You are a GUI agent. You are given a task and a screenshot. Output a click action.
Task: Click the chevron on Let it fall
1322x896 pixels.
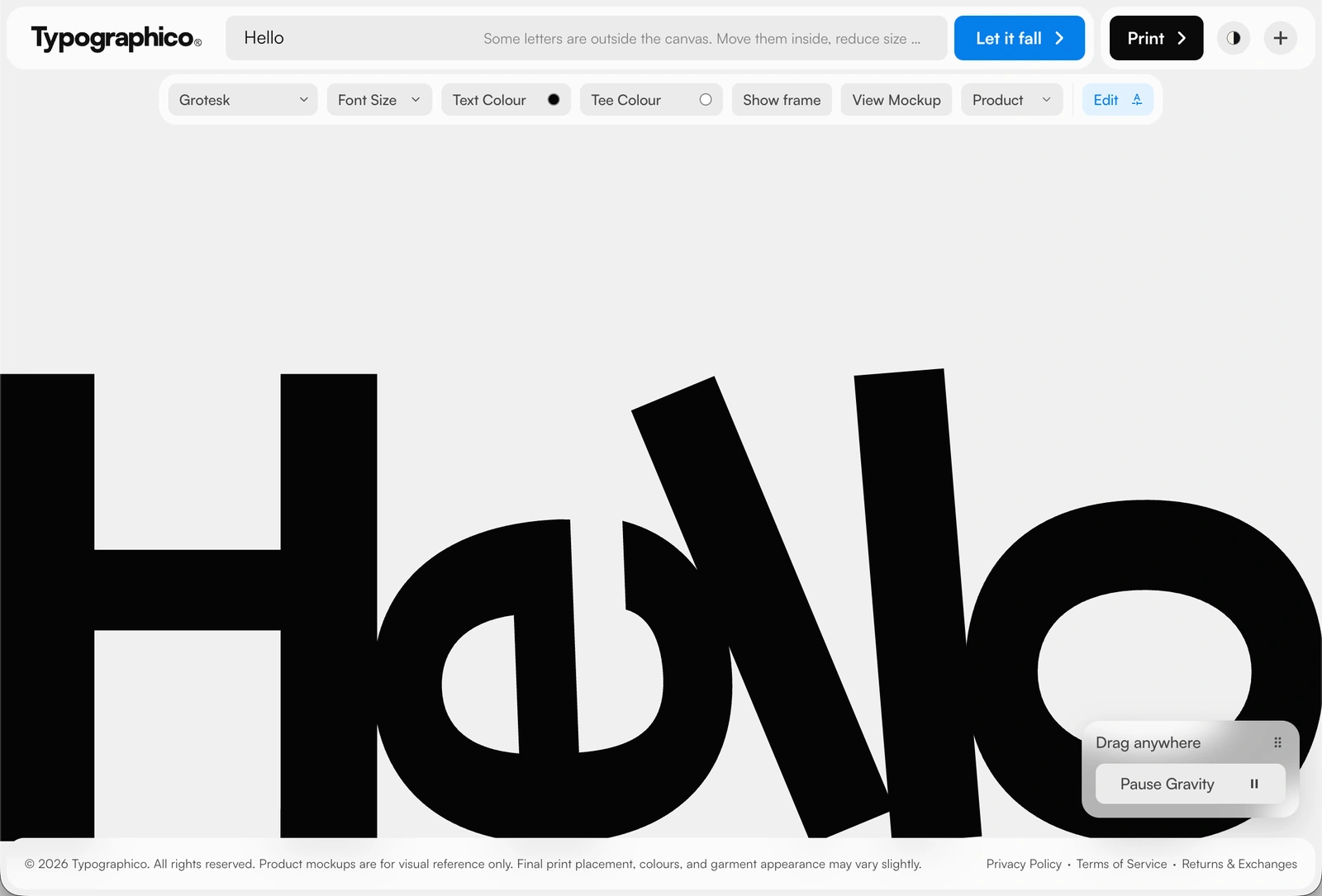[1059, 38]
